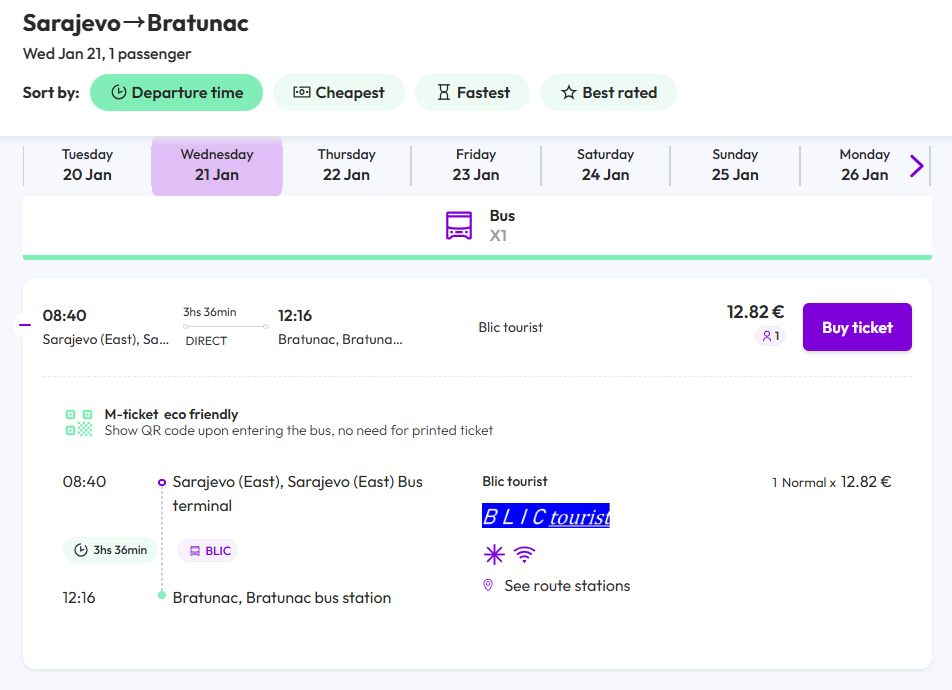Select Tuesday 20 Jan date tab
Screen dimensions: 952x690
[x=87, y=165]
